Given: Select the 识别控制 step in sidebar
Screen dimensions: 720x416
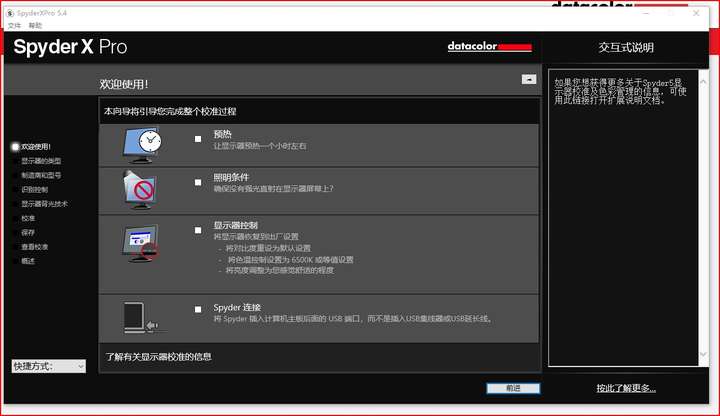Looking at the screenshot, I should 34,189.
